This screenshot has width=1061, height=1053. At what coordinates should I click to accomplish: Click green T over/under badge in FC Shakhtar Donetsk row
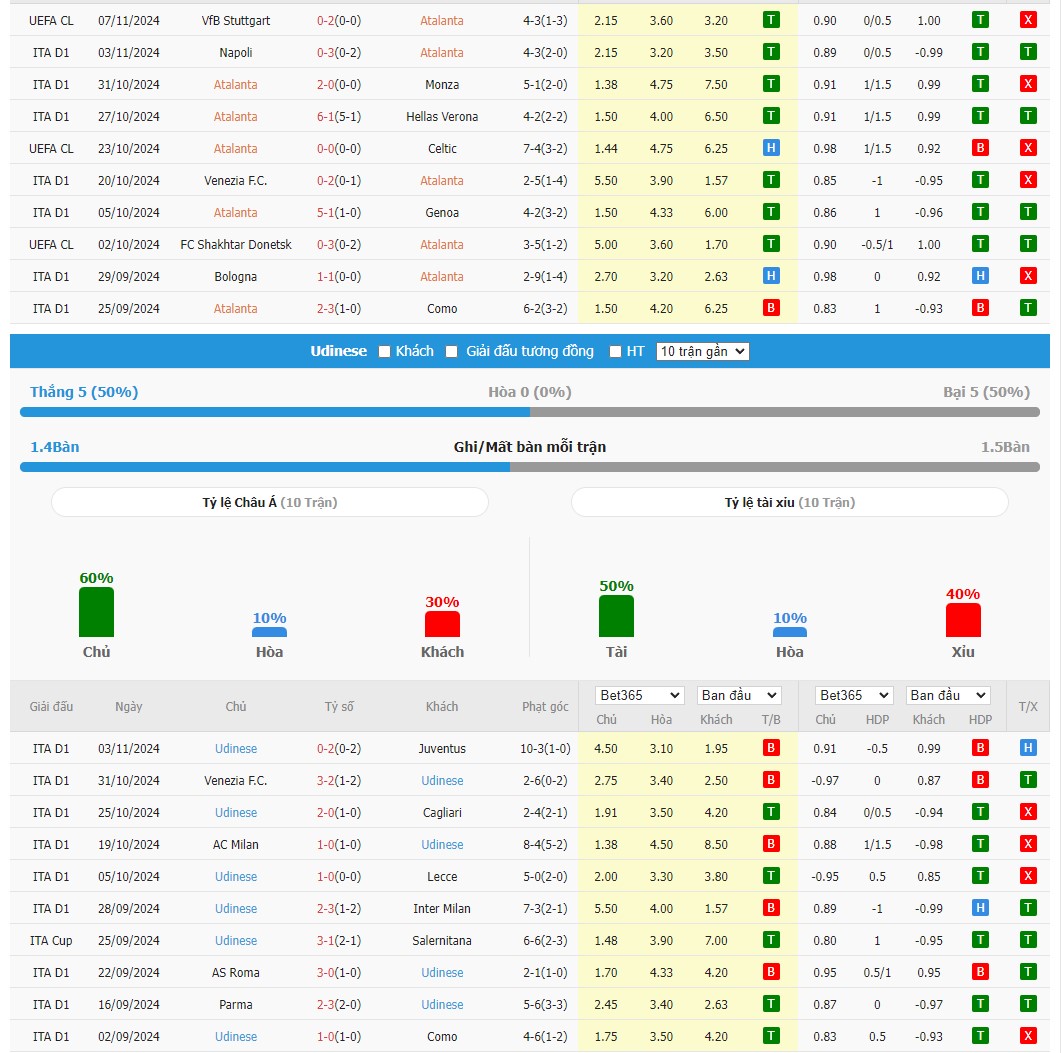[x=1028, y=244]
